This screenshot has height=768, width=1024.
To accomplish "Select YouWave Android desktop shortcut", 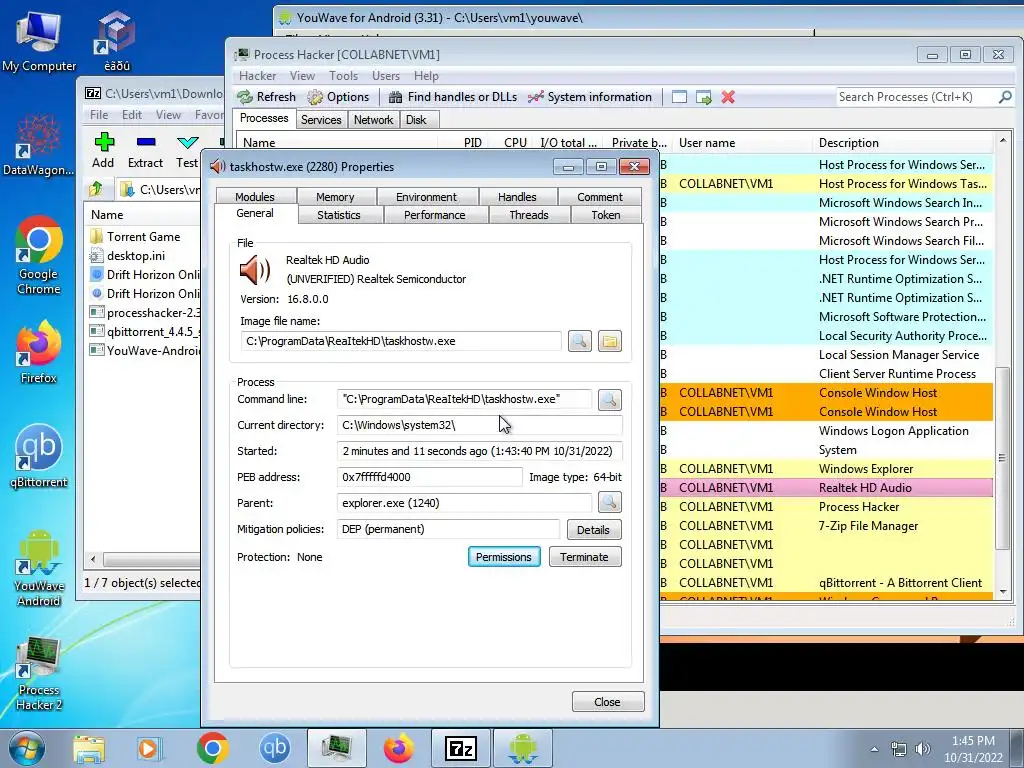I will pos(39,568).
